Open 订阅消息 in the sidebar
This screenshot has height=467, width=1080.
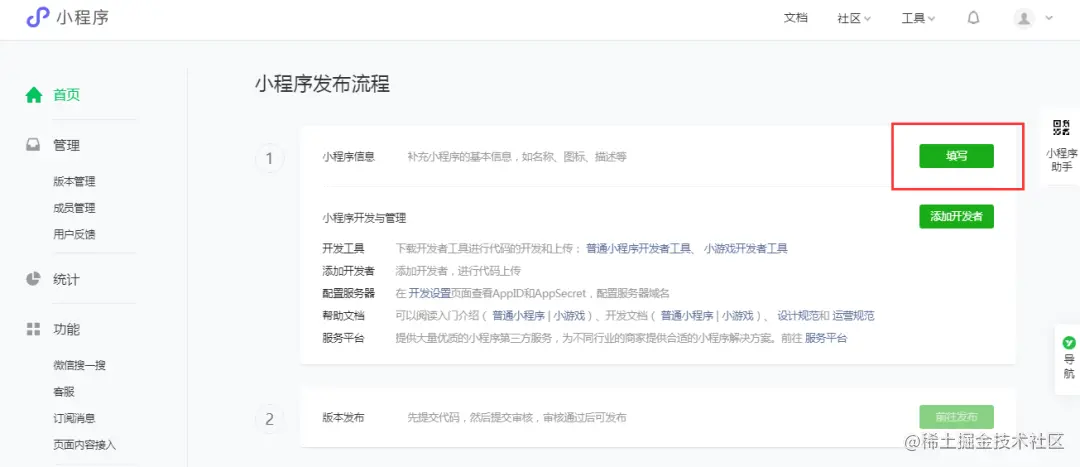point(74,418)
